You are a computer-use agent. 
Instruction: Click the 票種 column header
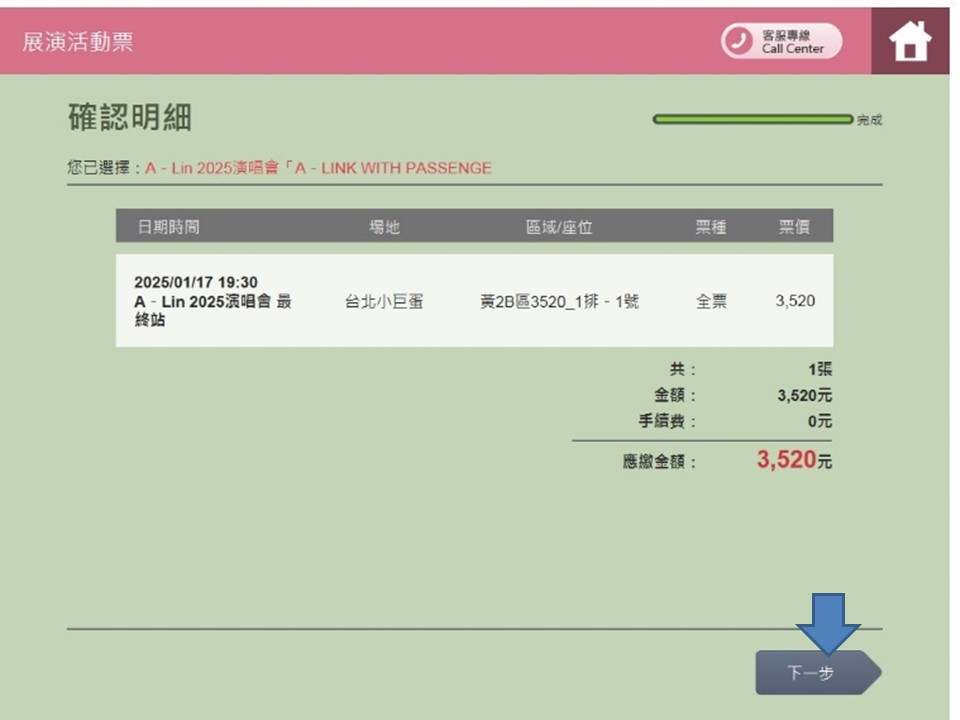coord(711,227)
